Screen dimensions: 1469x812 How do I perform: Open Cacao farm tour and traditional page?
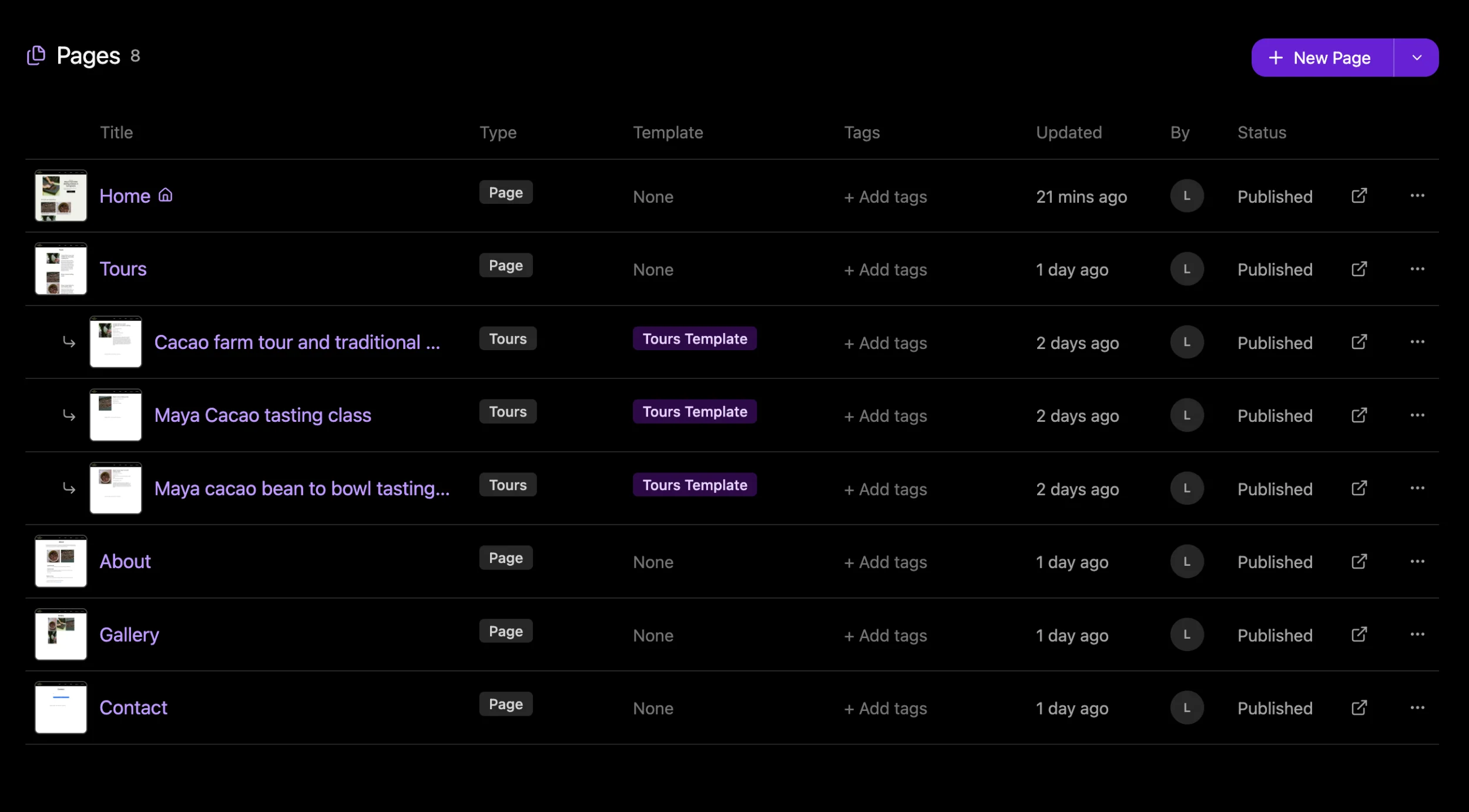297,342
